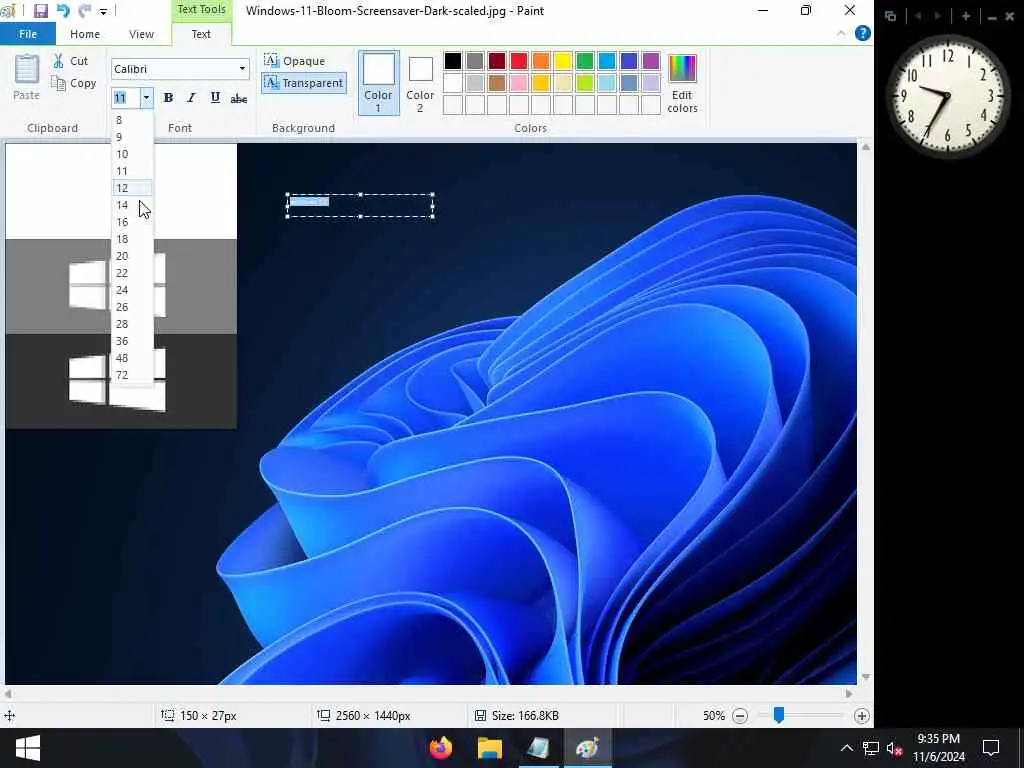Toggle Bold formatting

(168, 98)
